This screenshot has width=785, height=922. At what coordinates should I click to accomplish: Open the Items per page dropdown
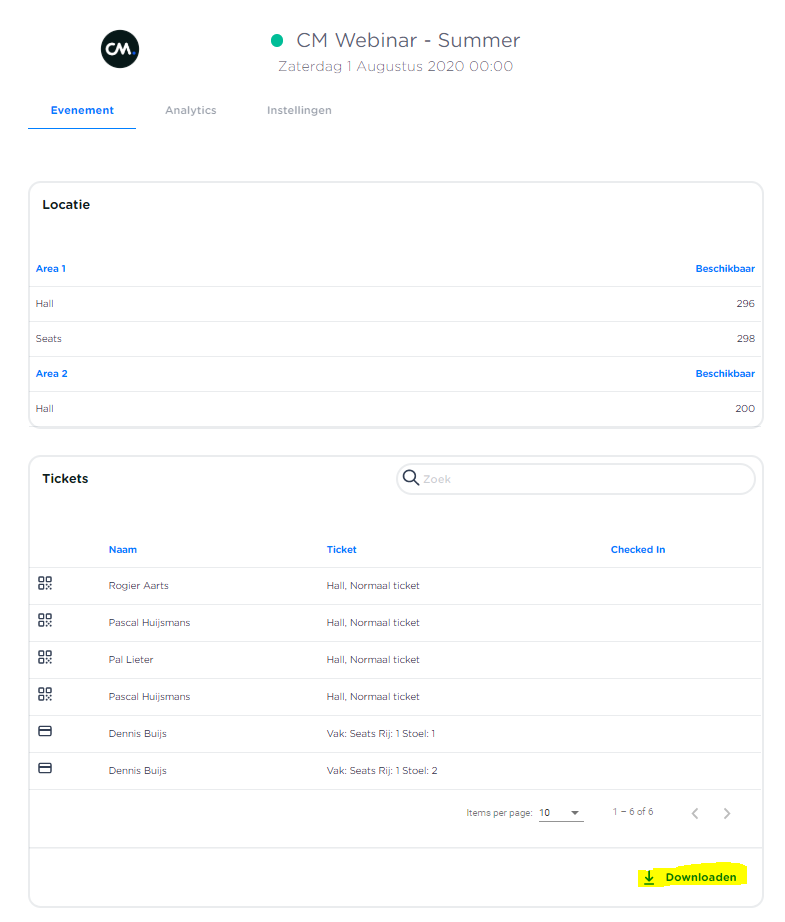(560, 813)
